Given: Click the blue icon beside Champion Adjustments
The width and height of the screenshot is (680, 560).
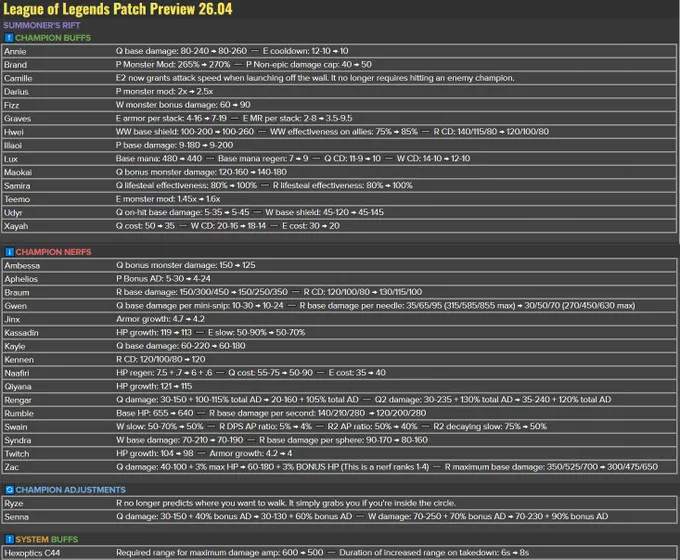Looking at the screenshot, I should click(8, 490).
